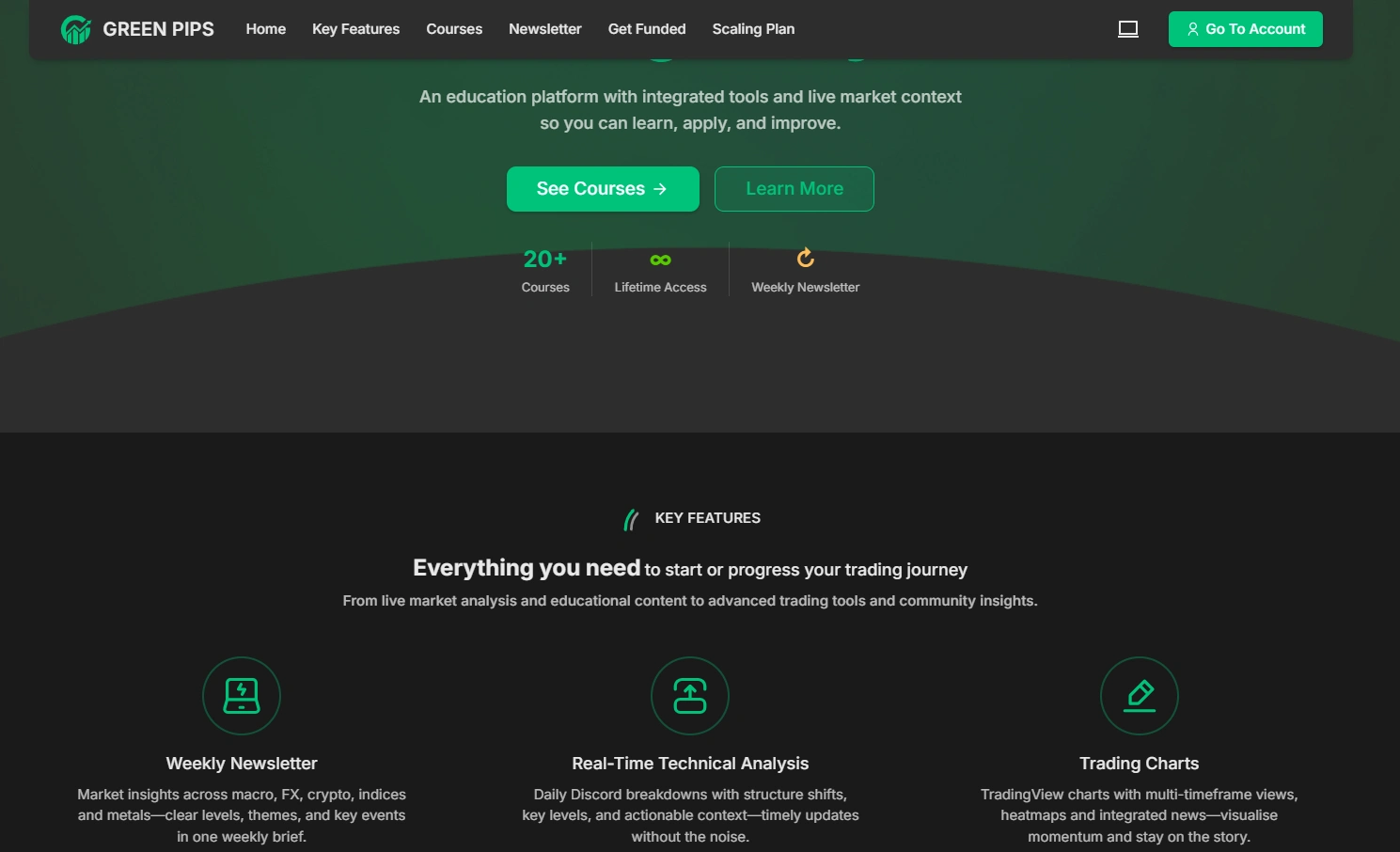Click the Go To Account button
The width and height of the screenshot is (1400, 852).
[x=1246, y=29]
